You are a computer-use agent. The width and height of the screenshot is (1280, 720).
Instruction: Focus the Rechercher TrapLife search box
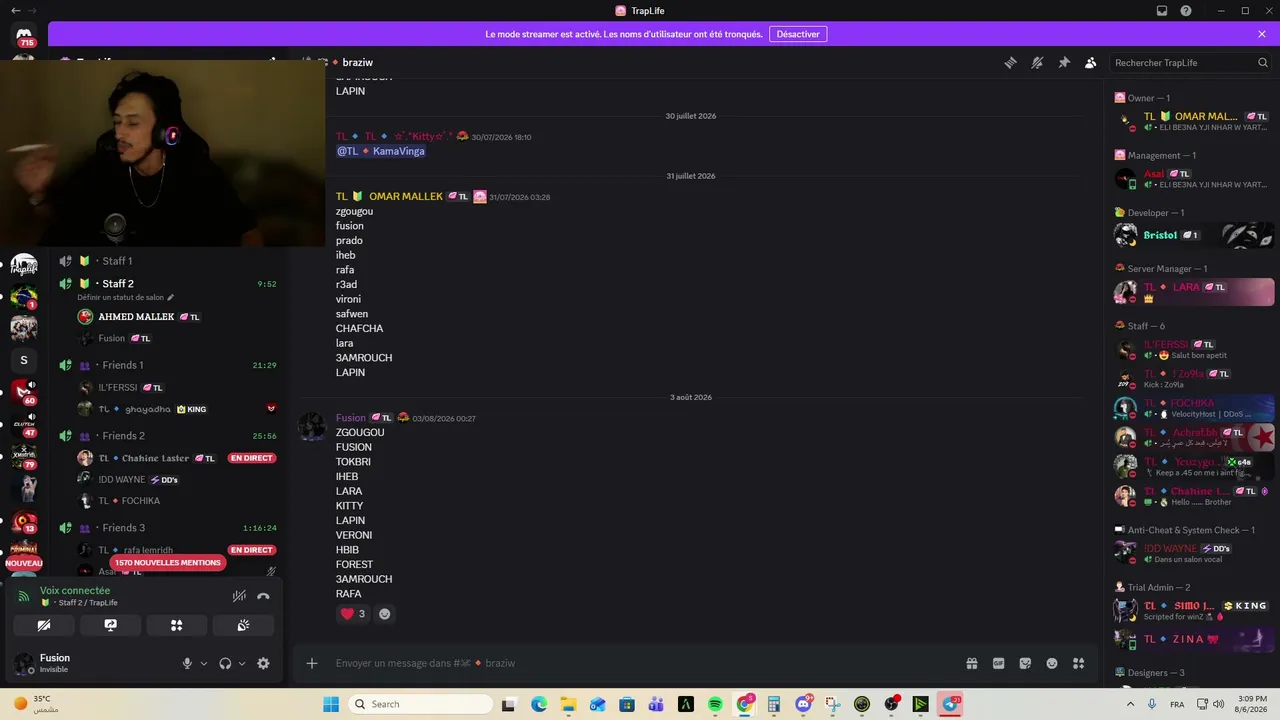(x=1190, y=63)
